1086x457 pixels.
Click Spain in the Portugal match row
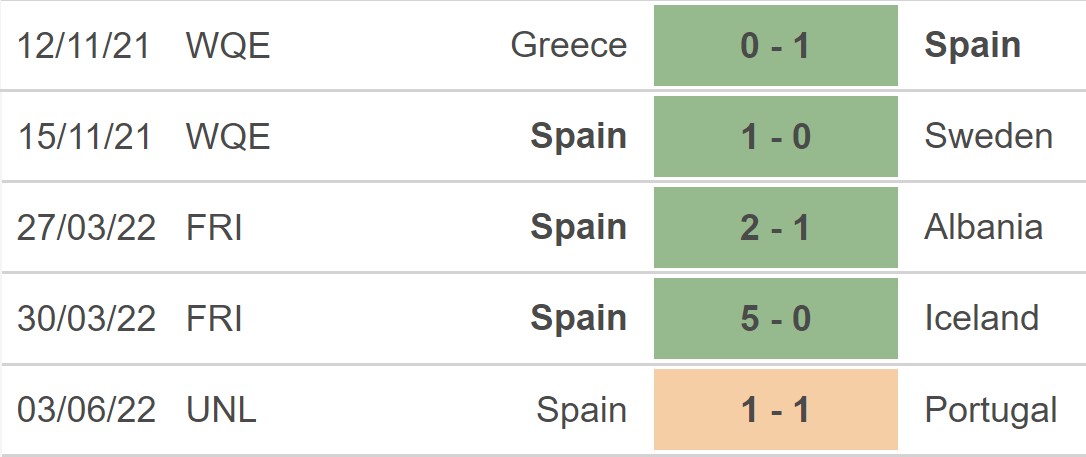581,411
